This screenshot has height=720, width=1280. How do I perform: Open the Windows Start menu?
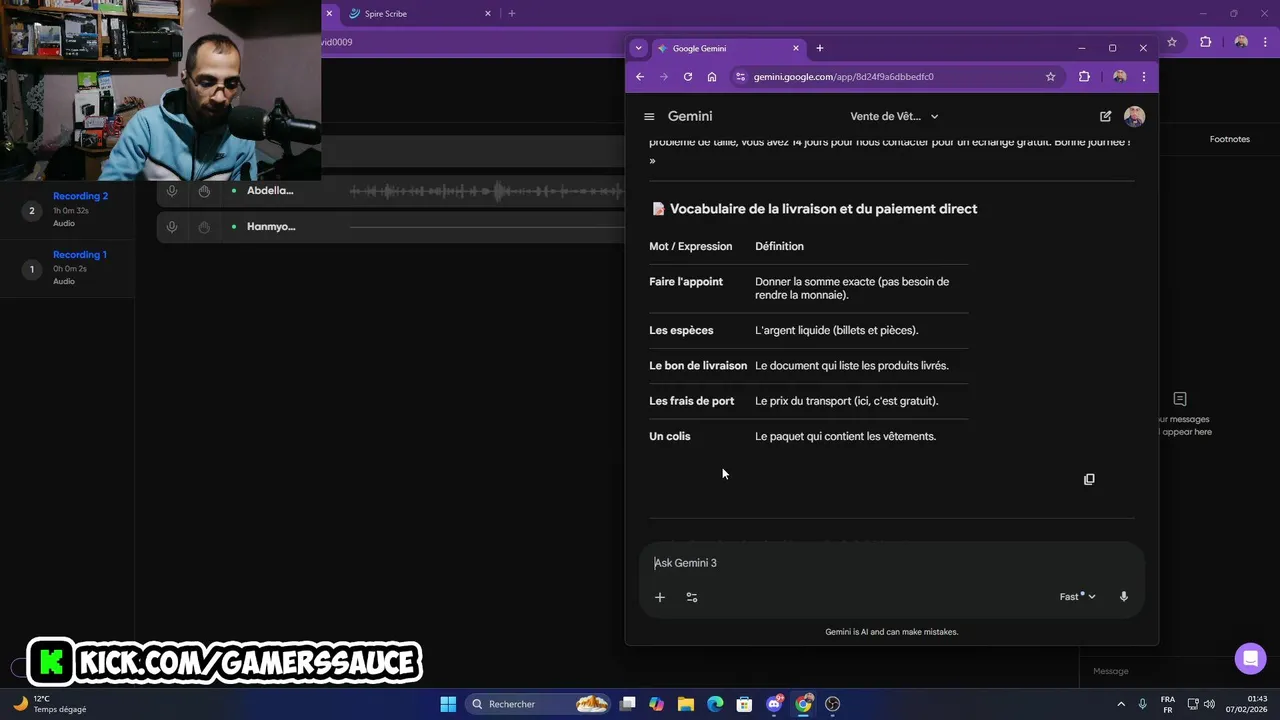tap(448, 704)
